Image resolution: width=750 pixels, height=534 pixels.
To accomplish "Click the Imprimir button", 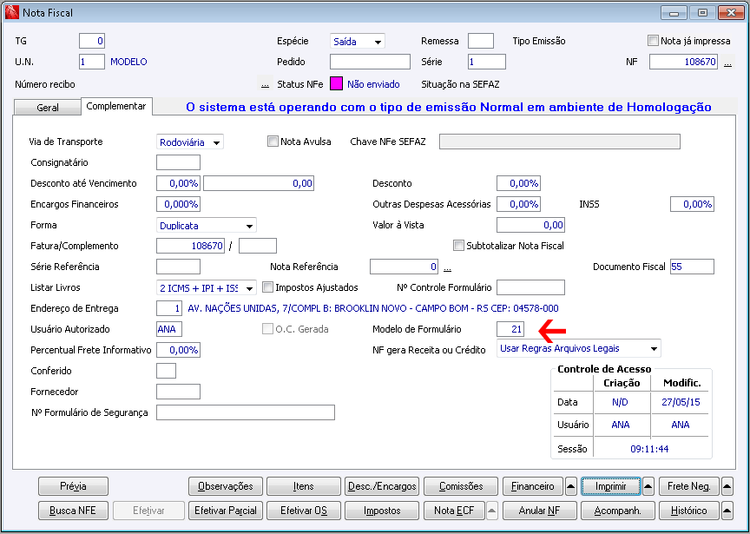I will pyautogui.click(x=611, y=487).
